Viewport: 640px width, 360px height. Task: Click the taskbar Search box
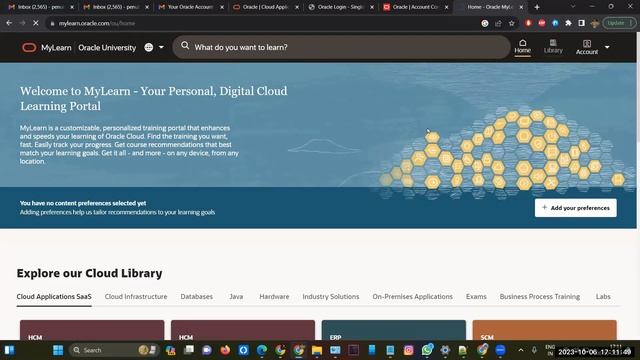(x=113, y=350)
